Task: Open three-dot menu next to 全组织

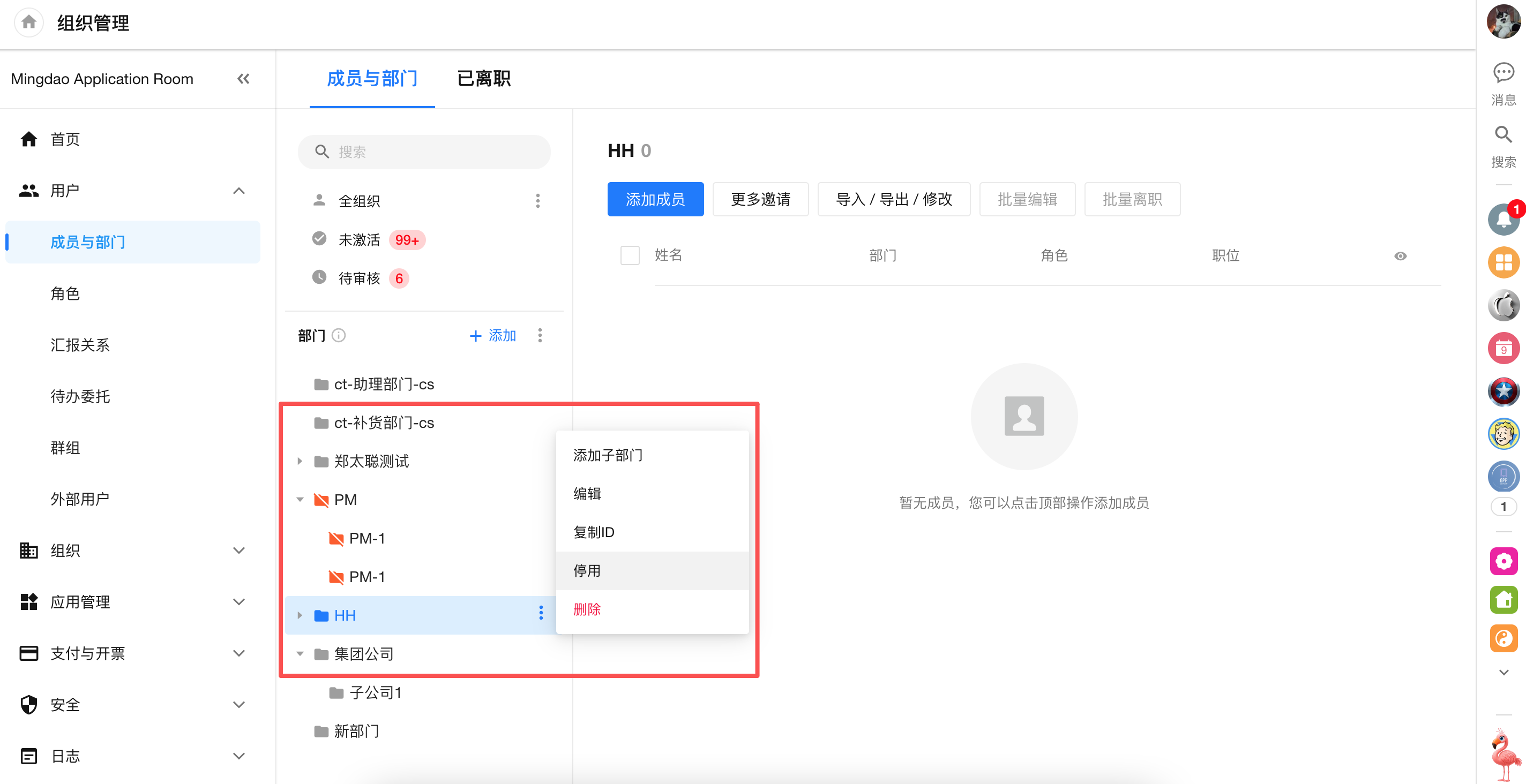Action: point(537,201)
